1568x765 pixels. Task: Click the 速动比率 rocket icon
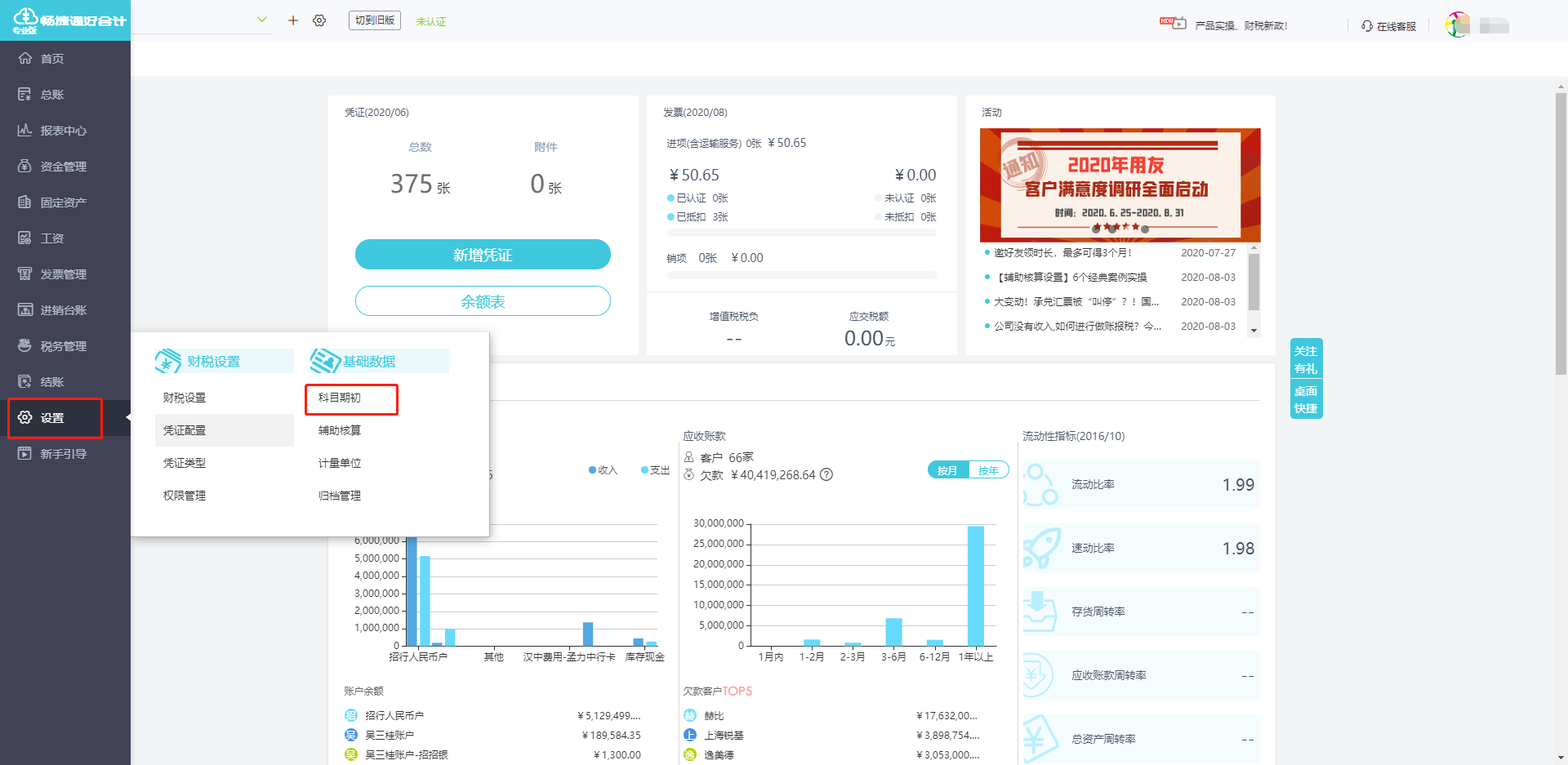(x=1042, y=548)
